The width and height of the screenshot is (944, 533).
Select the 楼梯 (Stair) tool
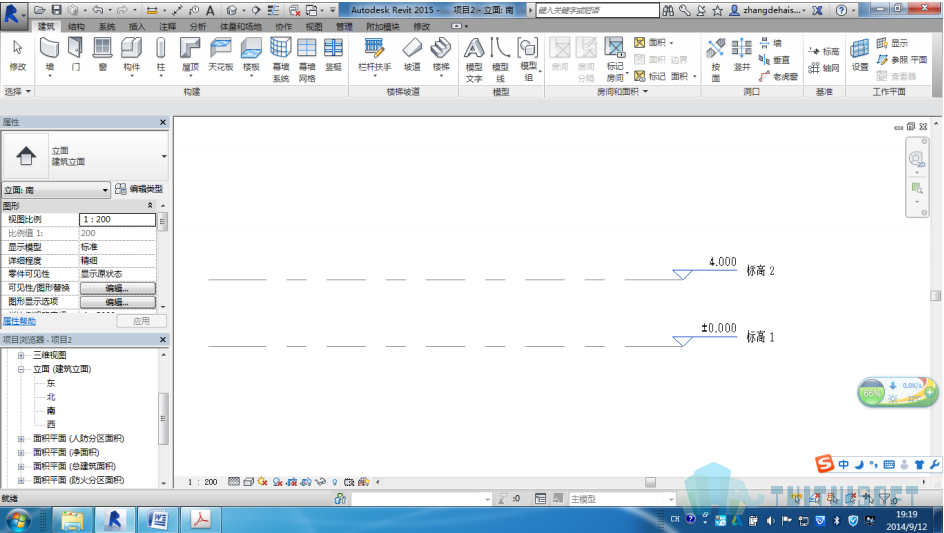point(441,55)
